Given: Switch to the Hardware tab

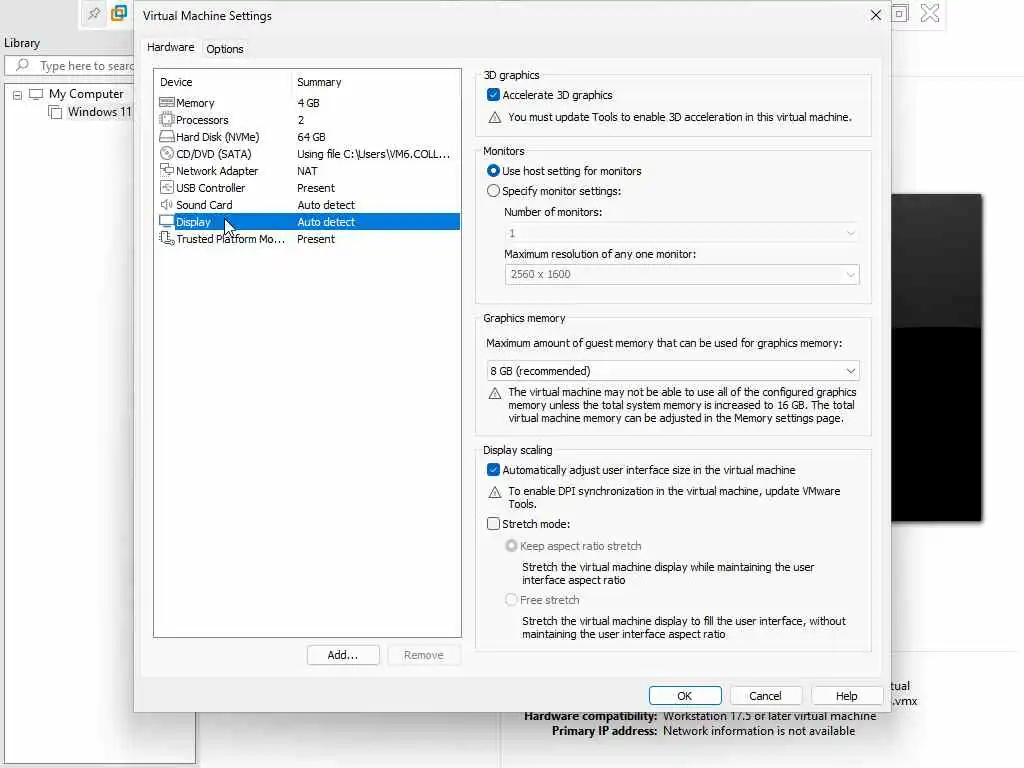Looking at the screenshot, I should [170, 48].
